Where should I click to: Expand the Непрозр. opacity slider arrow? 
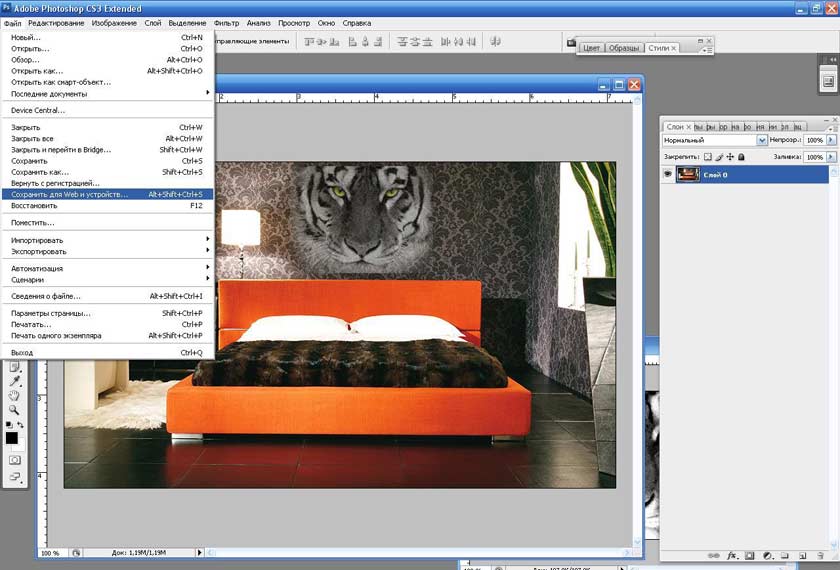(x=829, y=141)
